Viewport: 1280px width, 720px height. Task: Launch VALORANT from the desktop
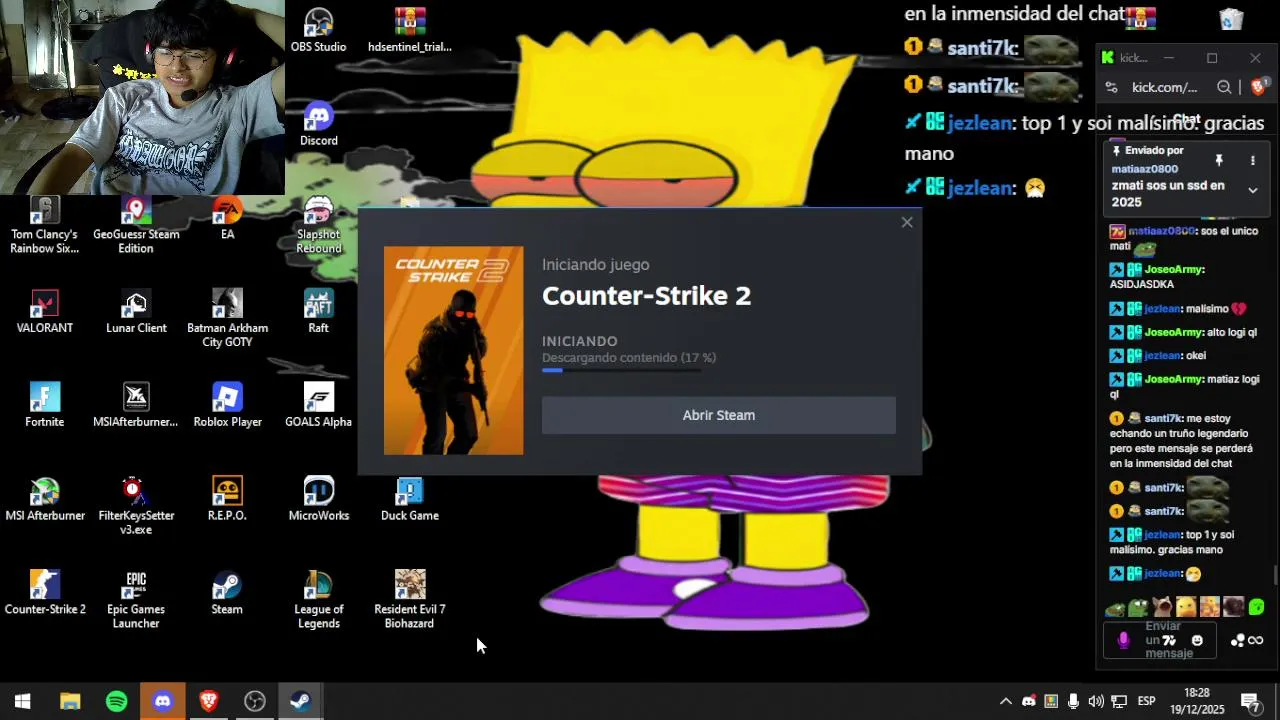click(x=45, y=311)
